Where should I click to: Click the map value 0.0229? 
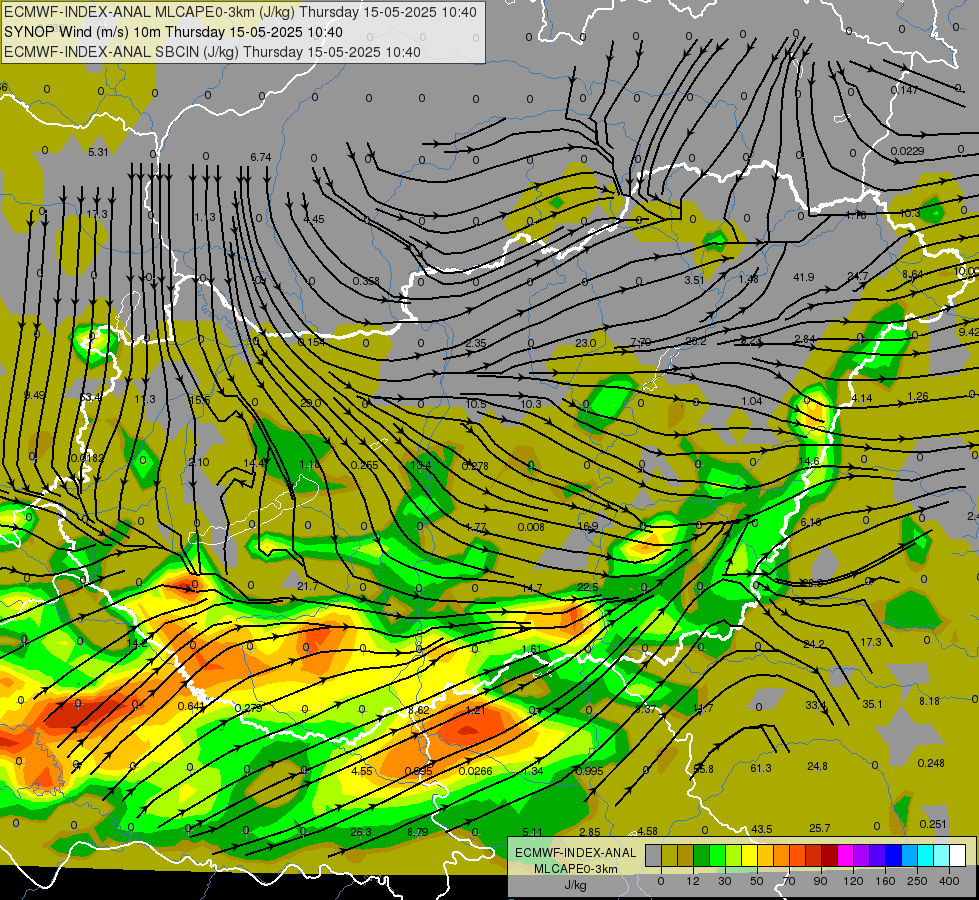coord(907,151)
